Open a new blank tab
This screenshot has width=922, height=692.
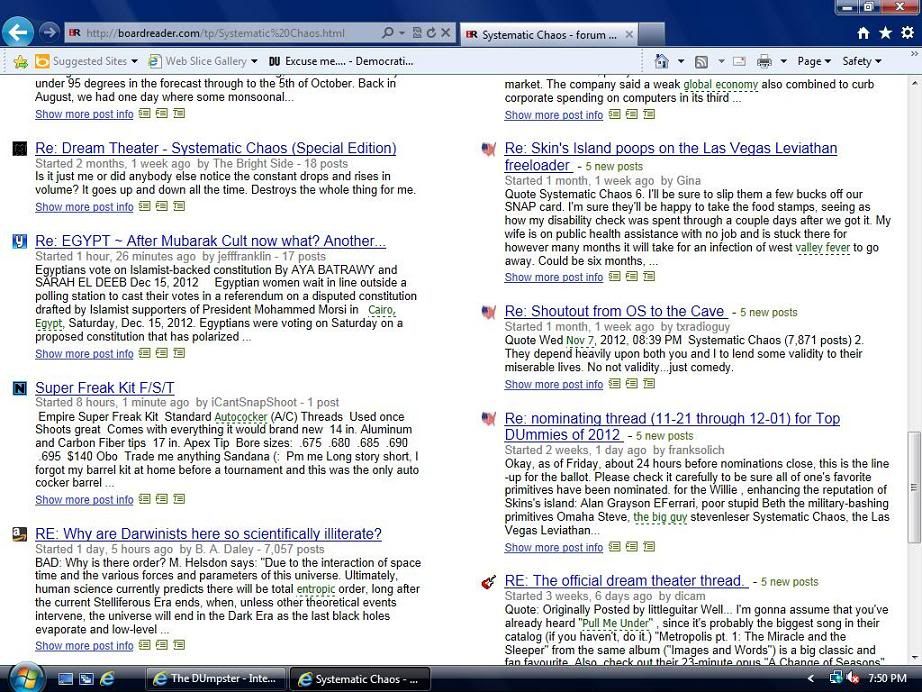click(651, 35)
